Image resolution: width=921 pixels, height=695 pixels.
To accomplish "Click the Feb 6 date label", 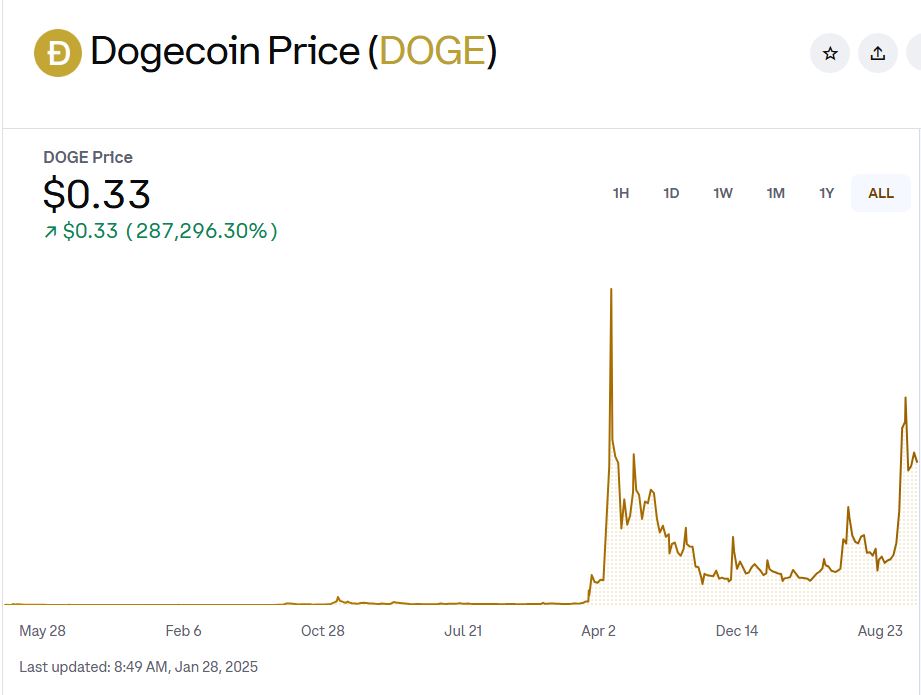I will pos(183,631).
